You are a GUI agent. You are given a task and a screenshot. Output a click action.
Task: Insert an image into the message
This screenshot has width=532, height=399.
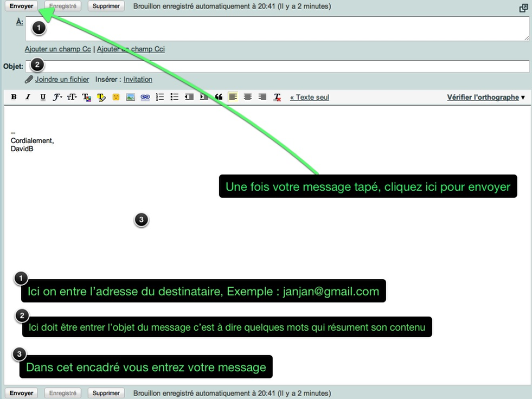coord(130,97)
